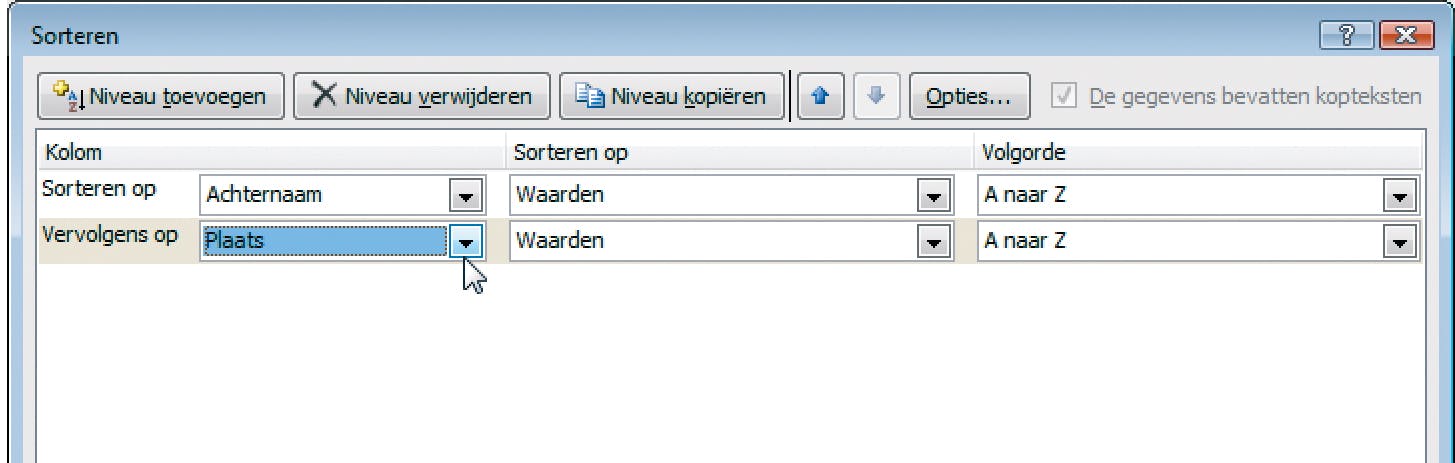
Task: Click the Niveau toevoegen button
Action: 161,97
